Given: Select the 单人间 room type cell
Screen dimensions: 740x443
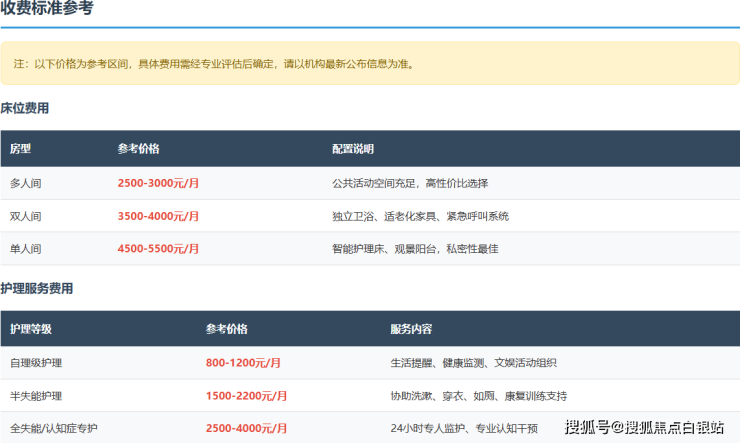Looking at the screenshot, I should point(26,248).
